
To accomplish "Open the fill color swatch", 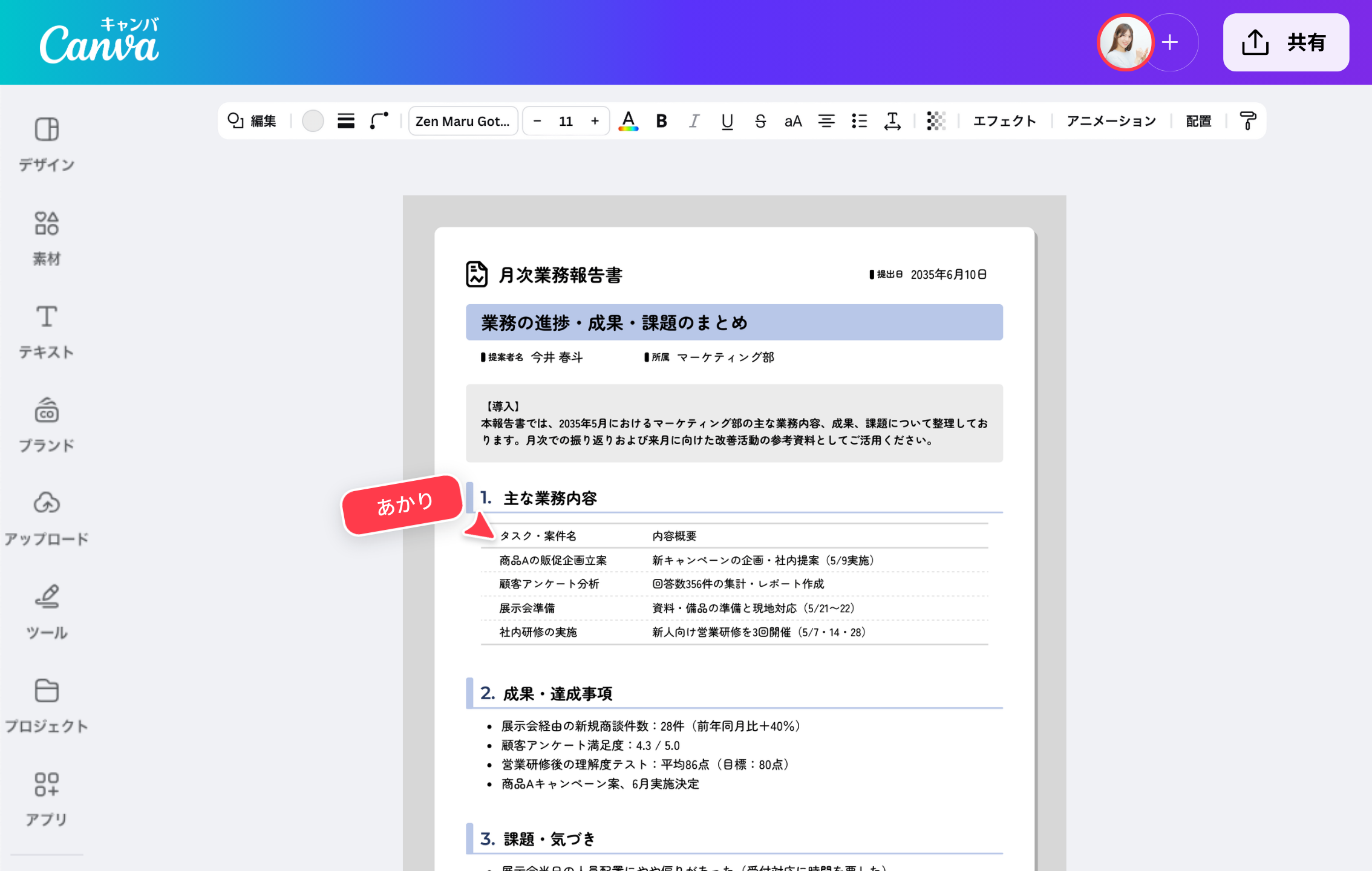I will [313, 121].
